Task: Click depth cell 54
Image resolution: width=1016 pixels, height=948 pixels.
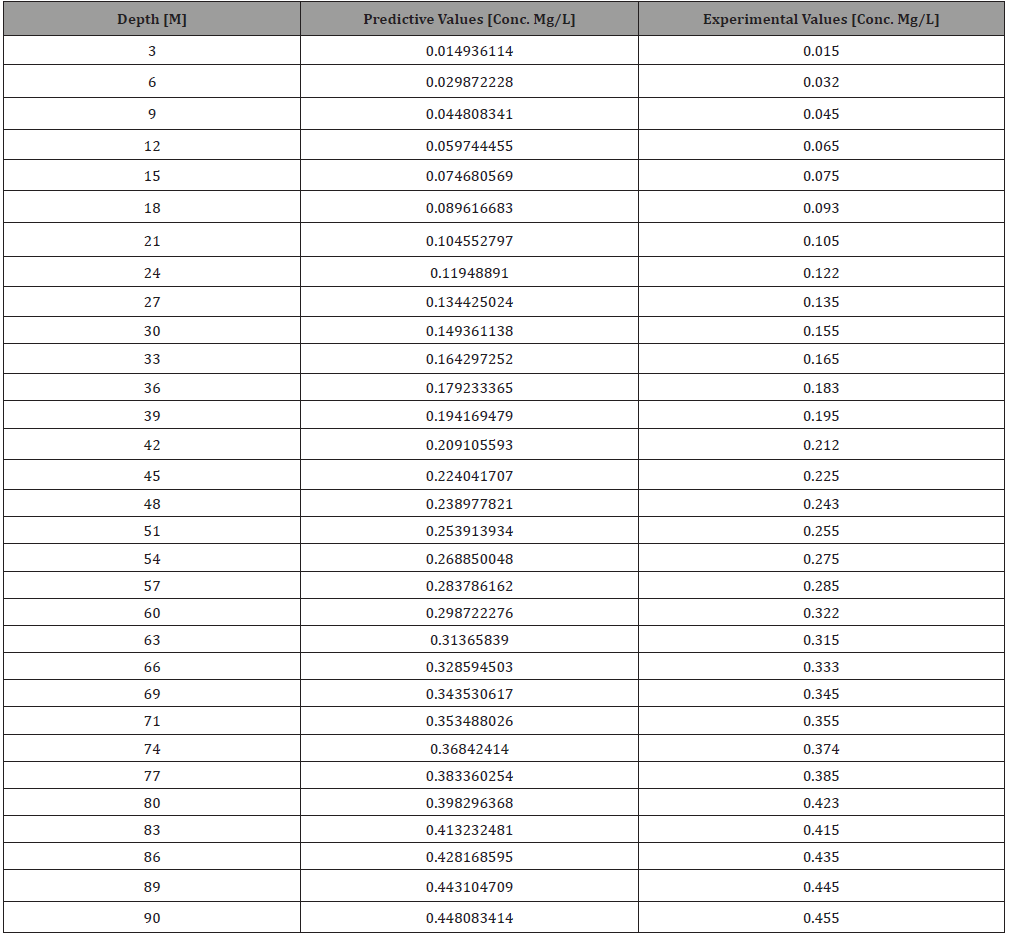Action: (x=152, y=559)
